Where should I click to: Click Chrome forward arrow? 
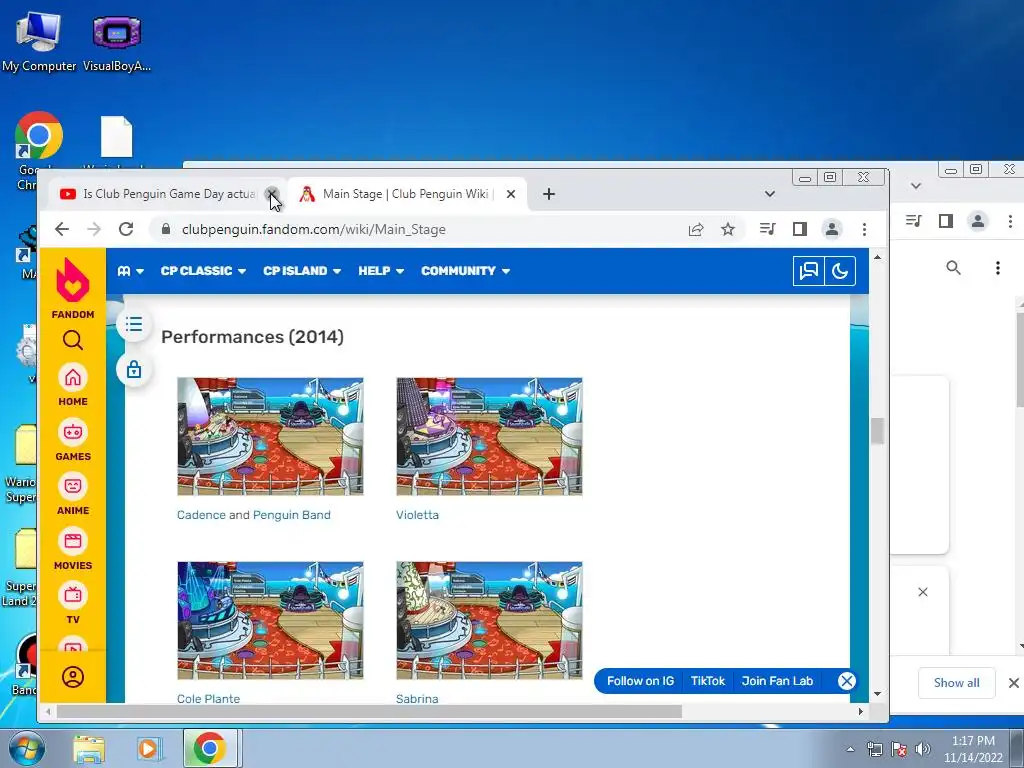94,229
